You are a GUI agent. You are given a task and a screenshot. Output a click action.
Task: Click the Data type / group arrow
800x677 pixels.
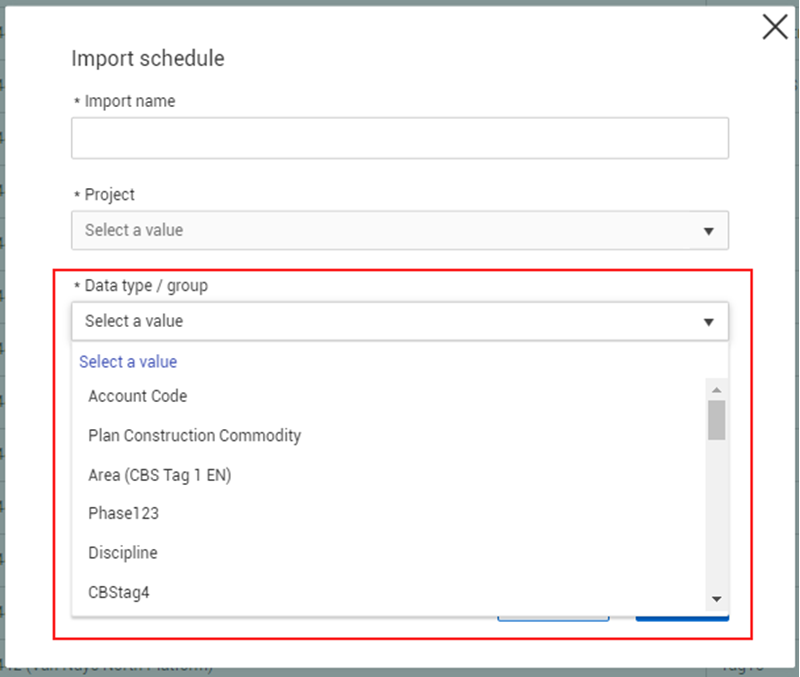(x=708, y=322)
